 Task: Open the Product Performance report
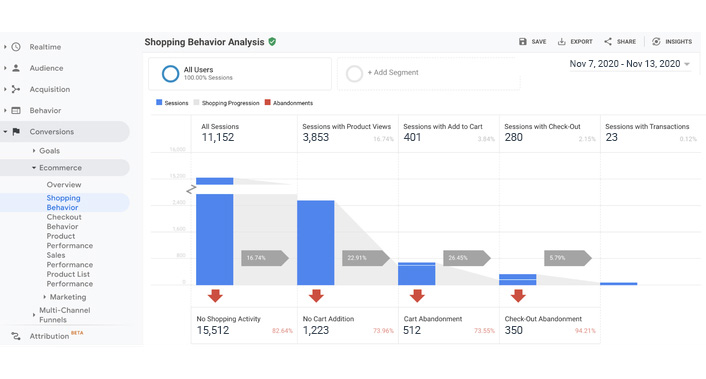(x=69, y=241)
